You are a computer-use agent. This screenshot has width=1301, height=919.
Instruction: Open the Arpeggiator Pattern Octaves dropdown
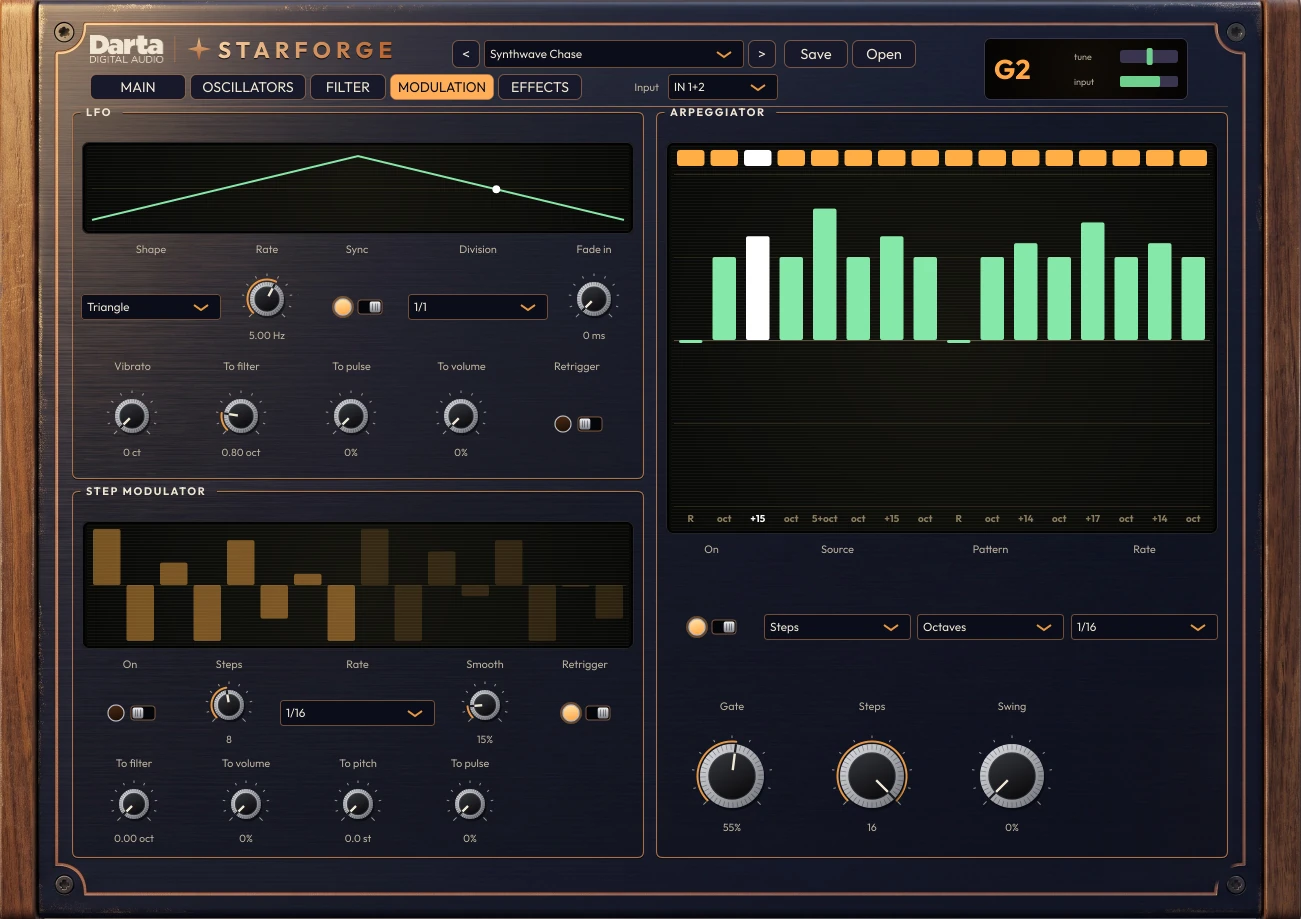click(990, 627)
